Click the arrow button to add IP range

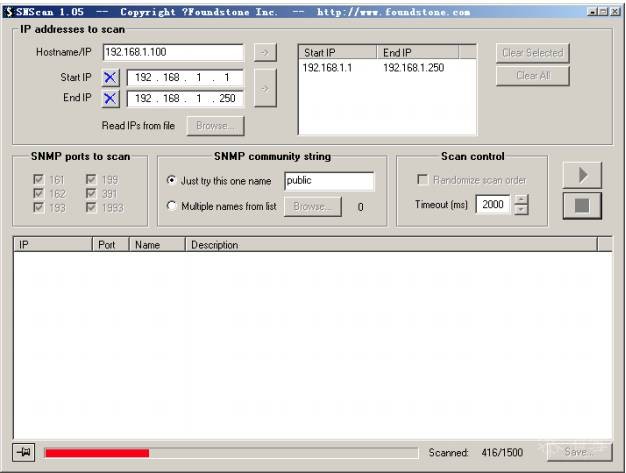tap(264, 88)
